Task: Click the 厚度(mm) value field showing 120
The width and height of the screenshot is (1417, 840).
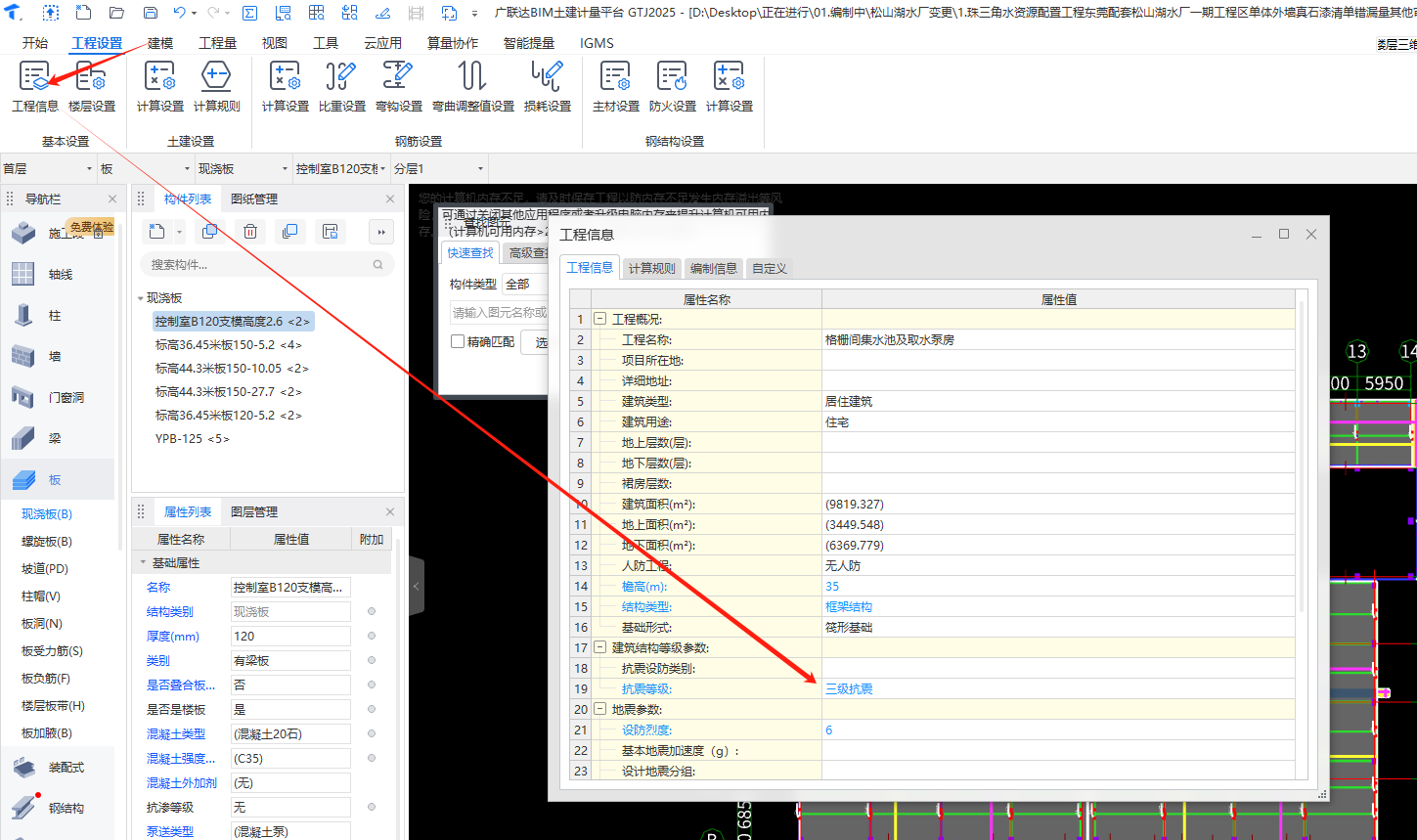Action: pyautogui.click(x=290, y=636)
